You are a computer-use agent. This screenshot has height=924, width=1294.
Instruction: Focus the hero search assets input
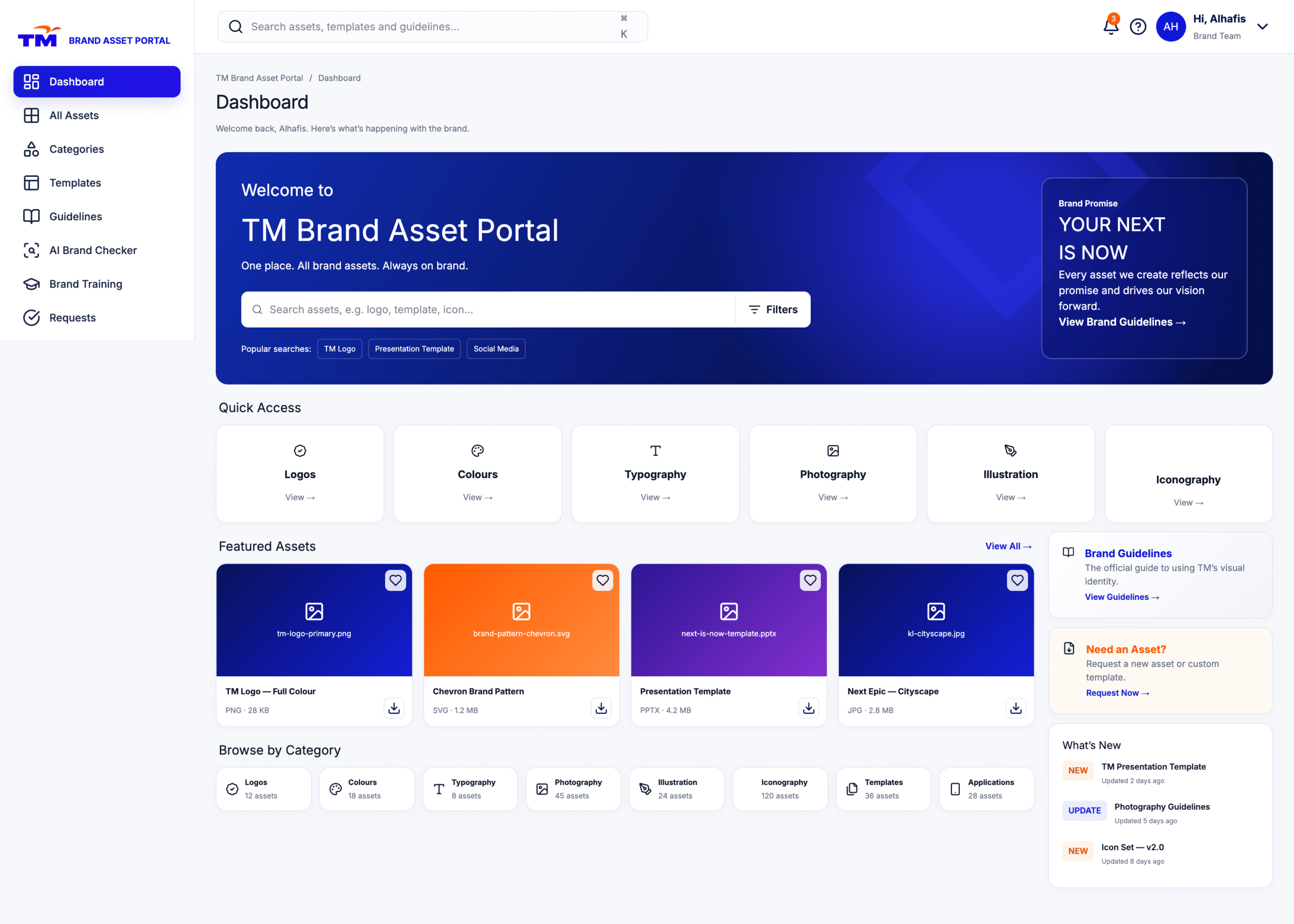488,309
